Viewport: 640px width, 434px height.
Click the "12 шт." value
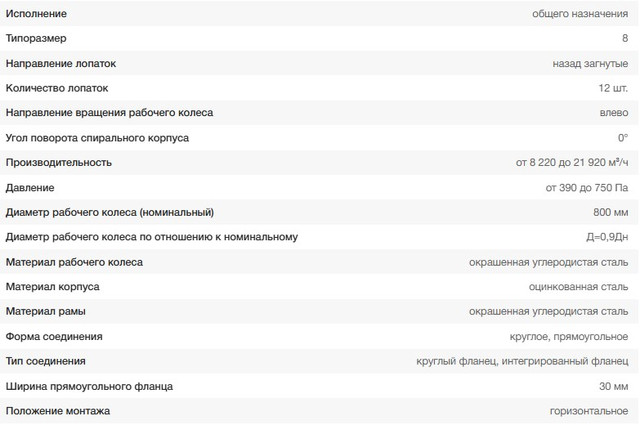(611, 88)
